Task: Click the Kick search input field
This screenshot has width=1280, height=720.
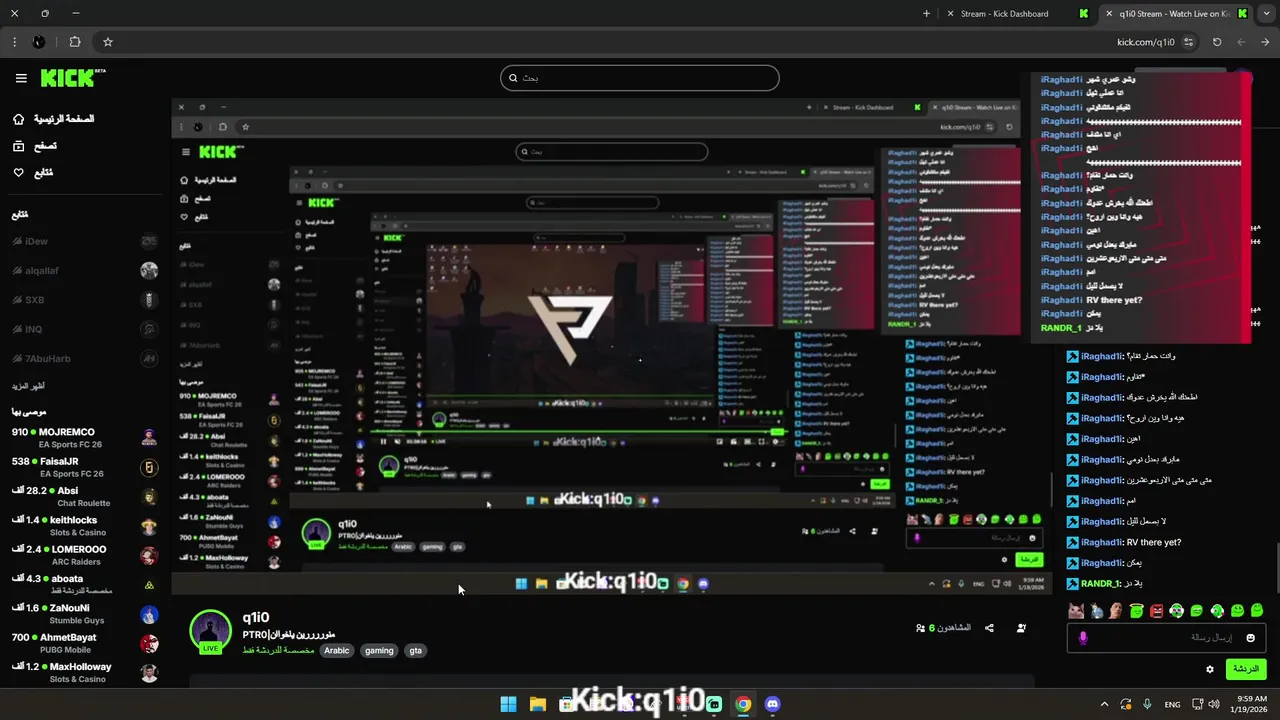Action: point(640,78)
